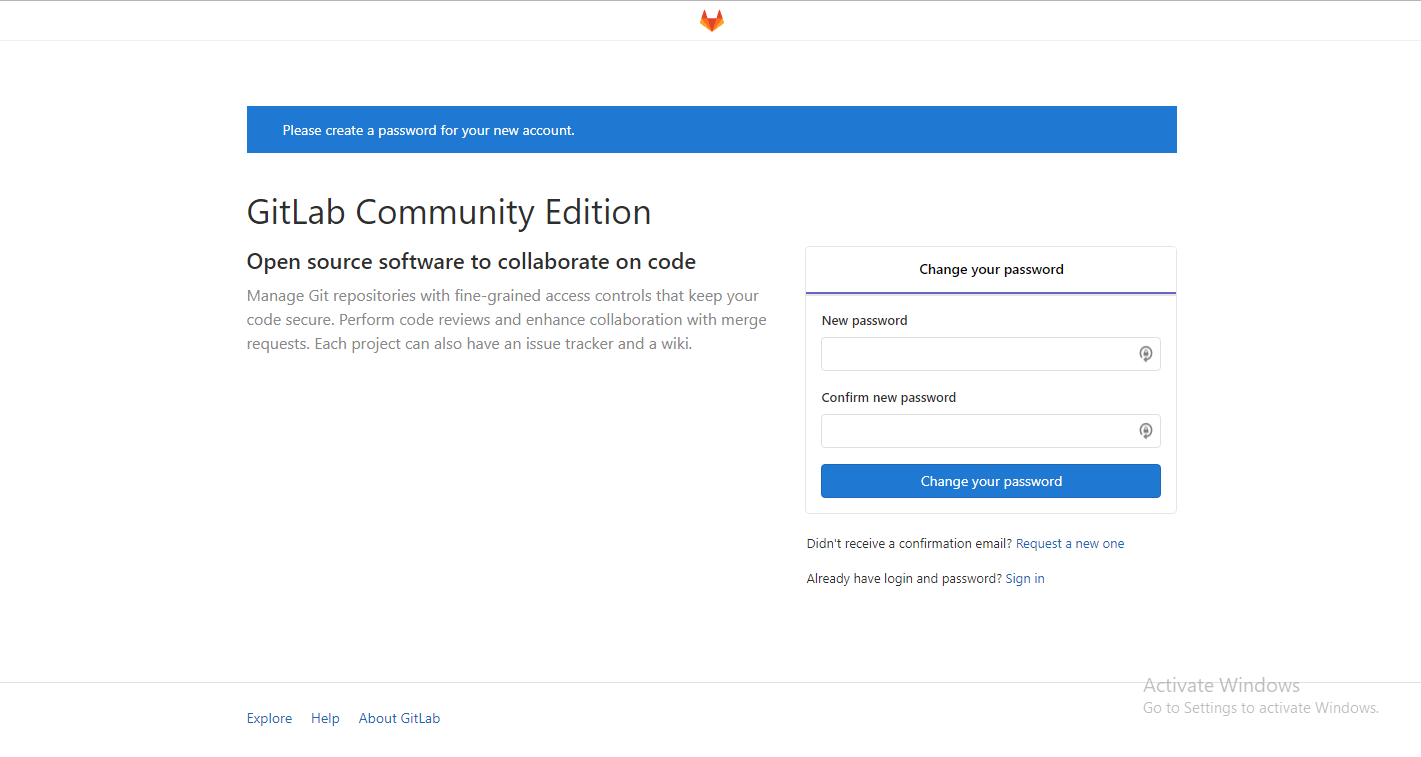
Task: Open the Request a new one link
Action: [1069, 543]
